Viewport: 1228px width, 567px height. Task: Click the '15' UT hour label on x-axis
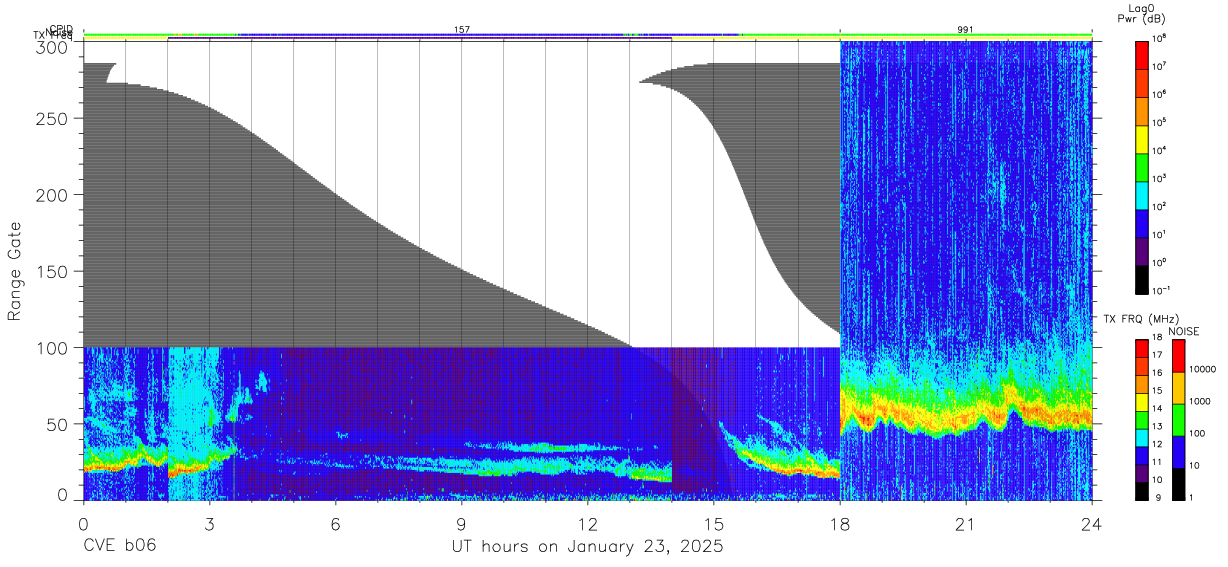coord(714,524)
